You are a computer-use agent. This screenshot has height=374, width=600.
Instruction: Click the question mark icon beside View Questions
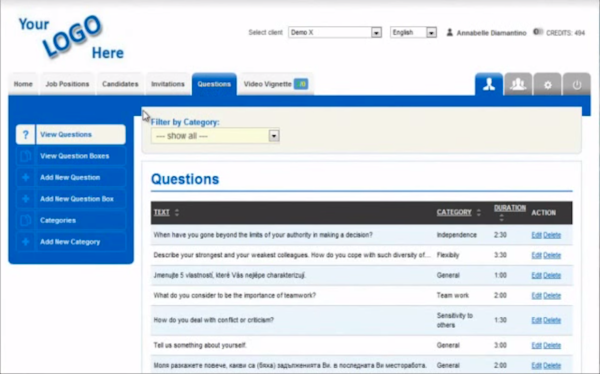25,135
